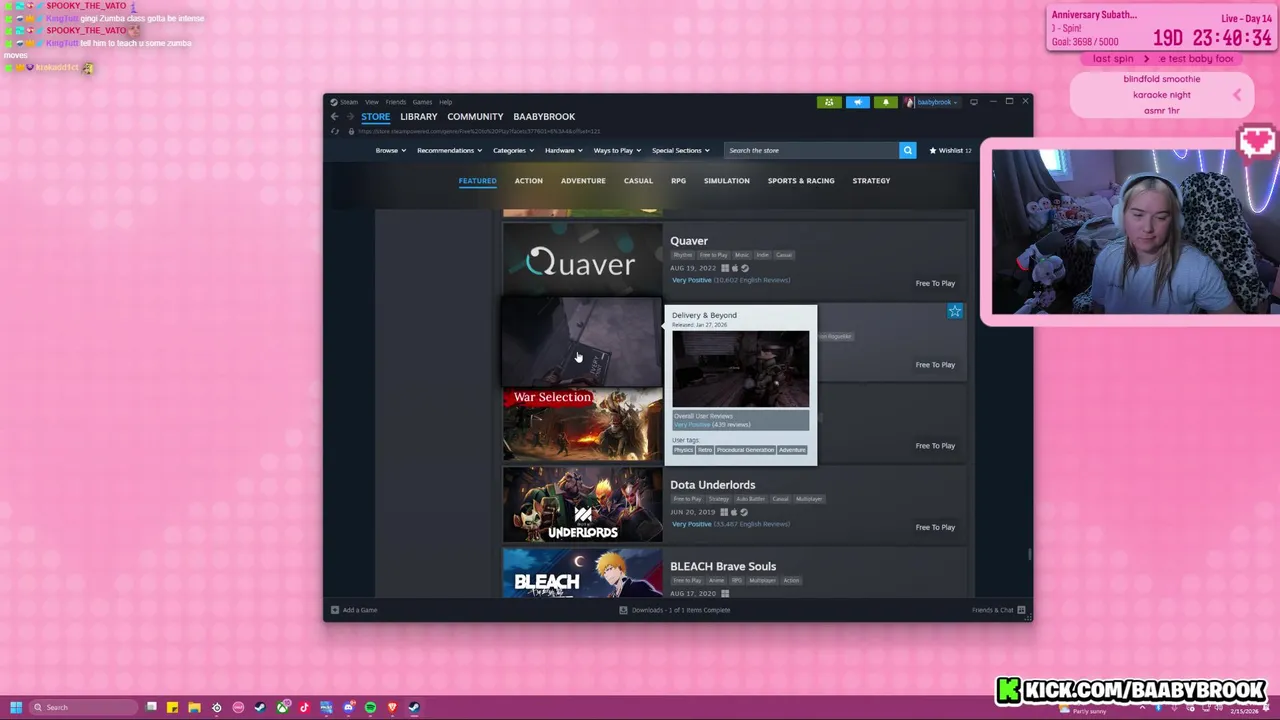The width and height of the screenshot is (1280, 720).
Task: Reload the store page with refresh icon
Action: coord(335,131)
